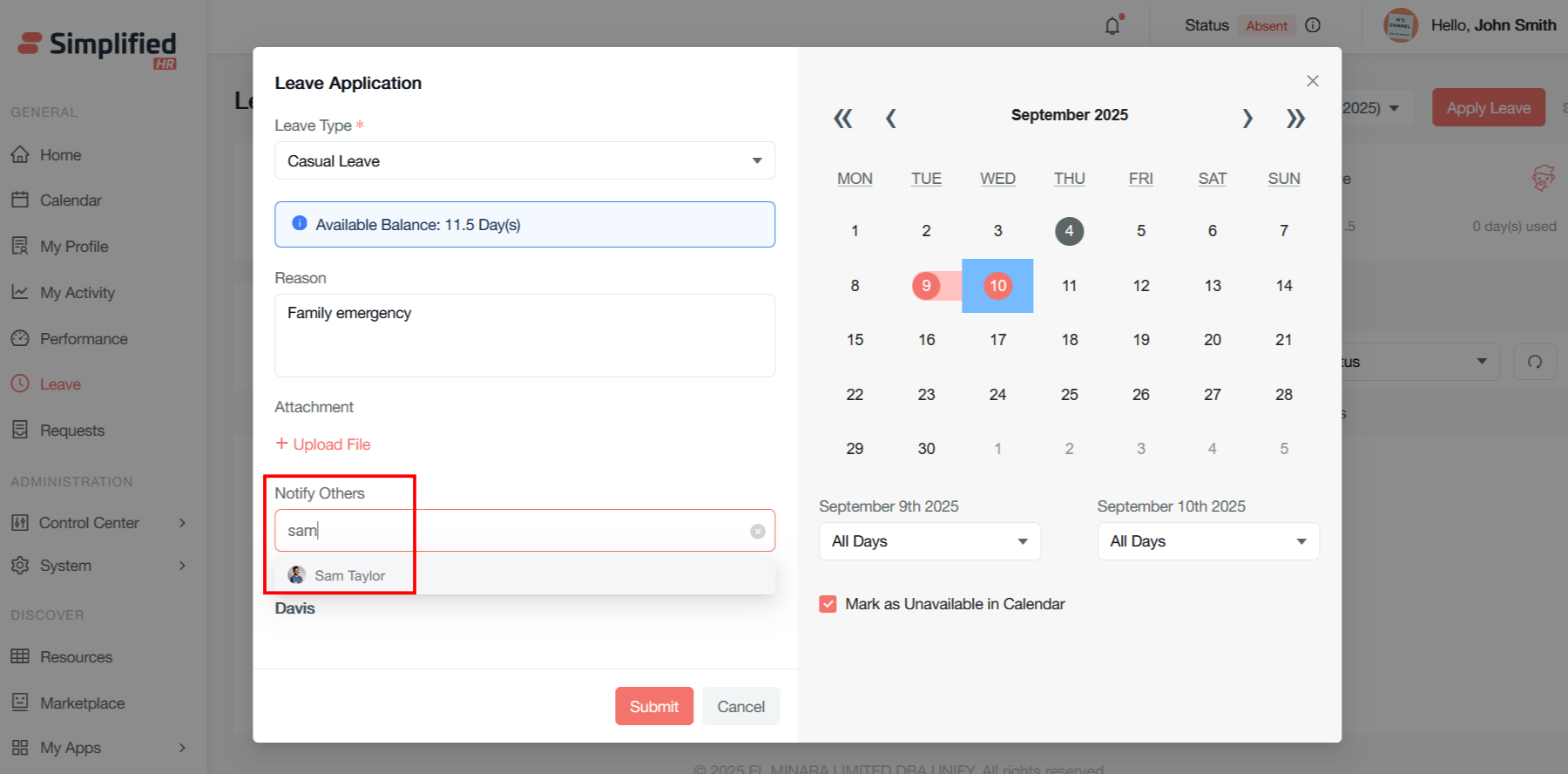Go to next month in calendar

[1247, 119]
